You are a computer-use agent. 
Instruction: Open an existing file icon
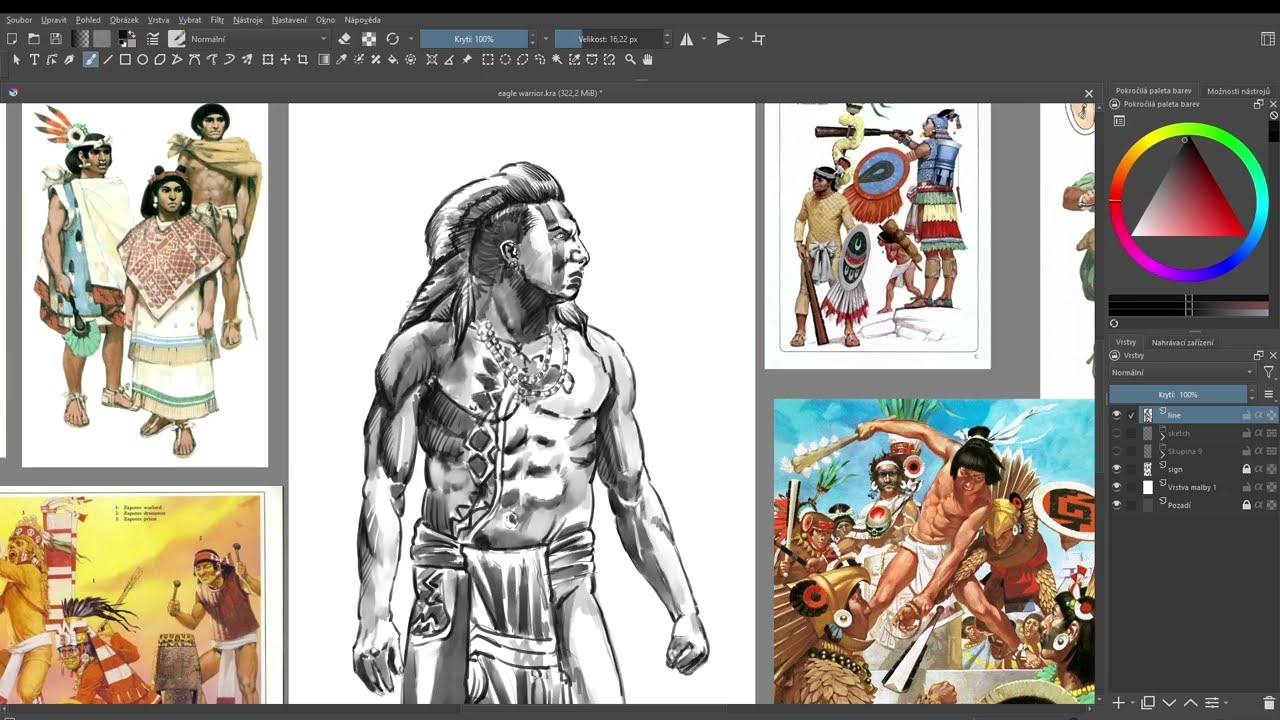34,39
